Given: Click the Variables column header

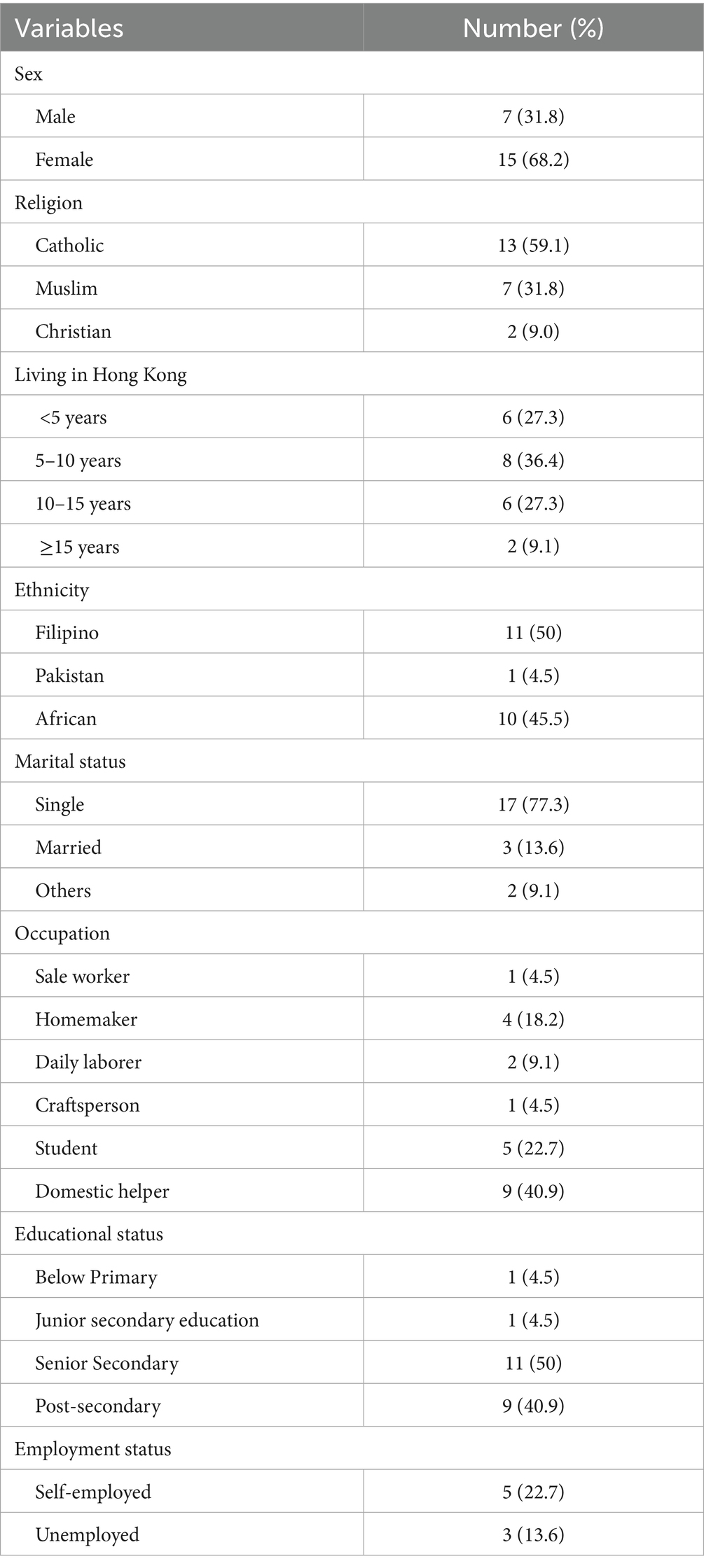Looking at the screenshot, I should [69, 28].
